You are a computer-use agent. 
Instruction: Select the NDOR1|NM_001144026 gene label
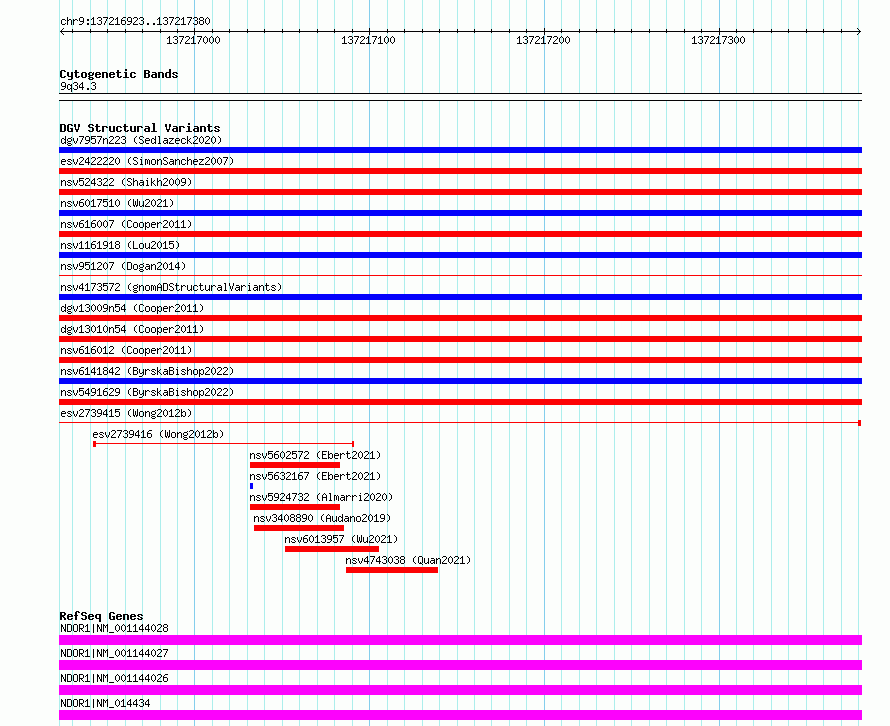click(114, 678)
